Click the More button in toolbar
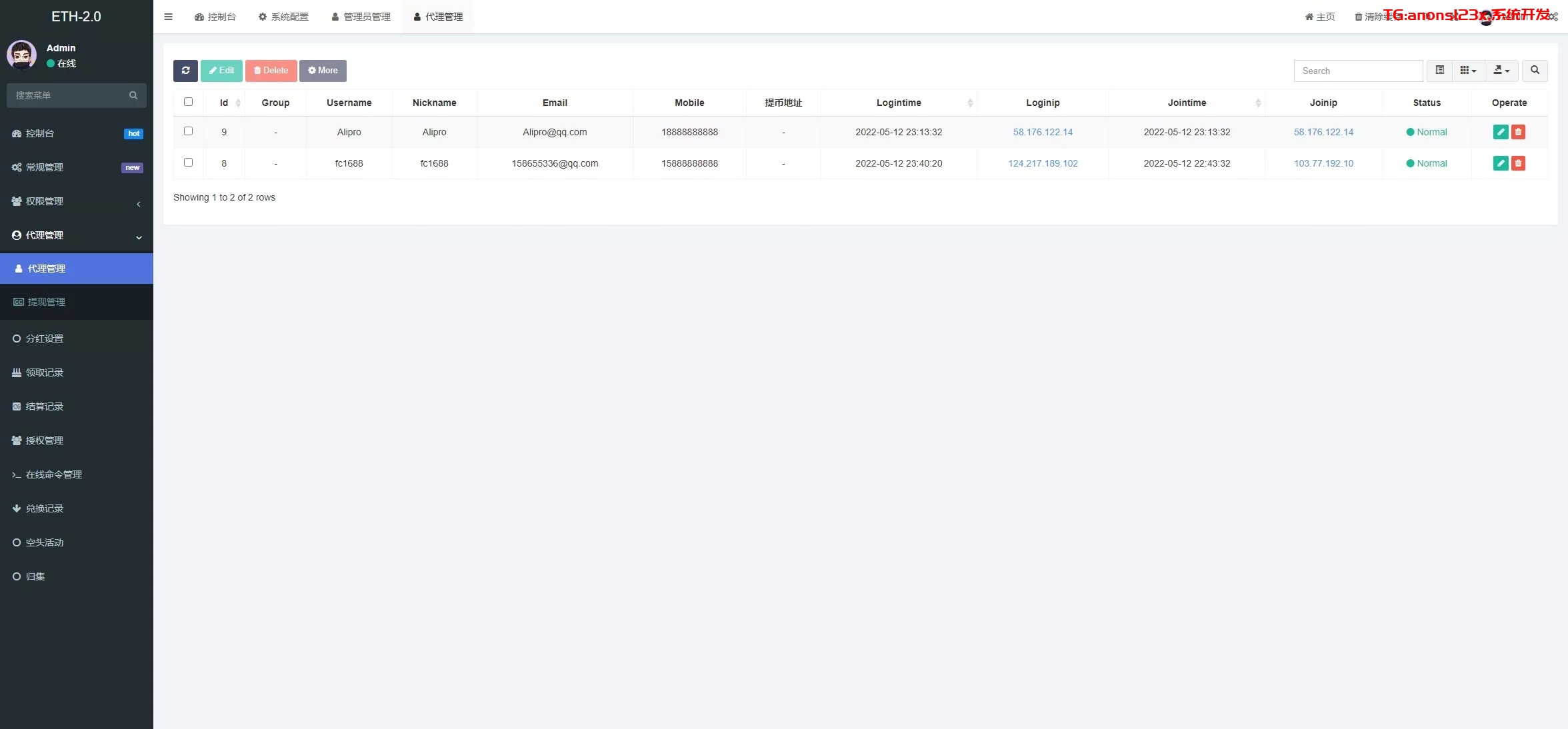 tap(323, 71)
